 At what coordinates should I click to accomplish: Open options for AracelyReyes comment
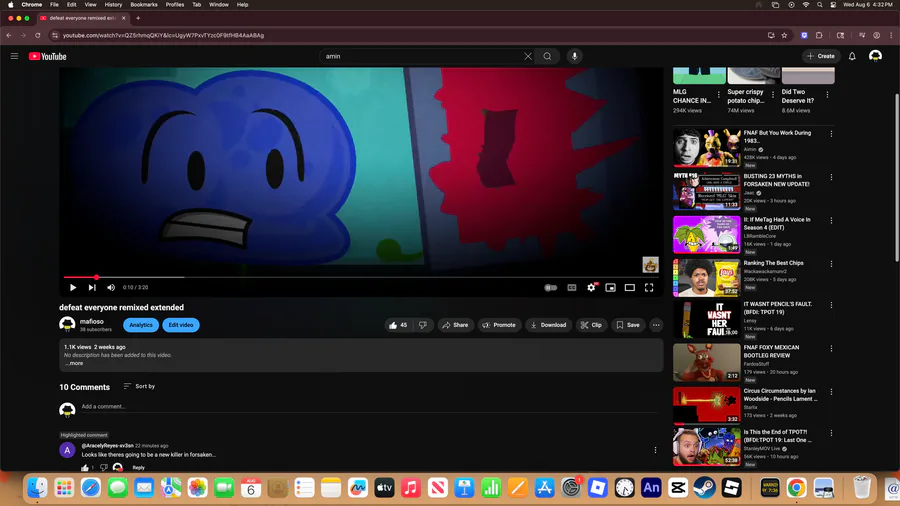pos(655,450)
